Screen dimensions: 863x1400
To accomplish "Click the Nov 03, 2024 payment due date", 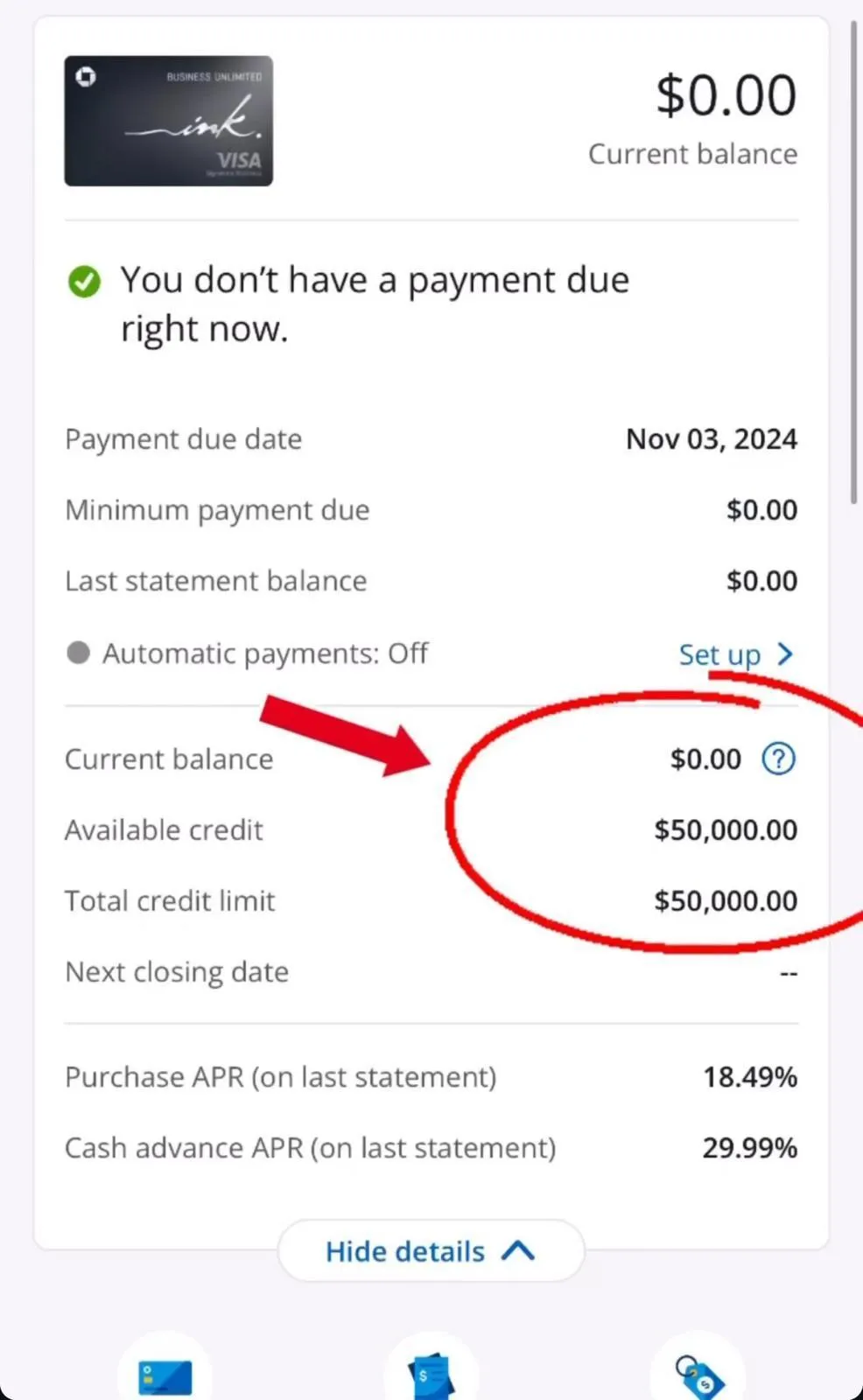I will point(711,438).
